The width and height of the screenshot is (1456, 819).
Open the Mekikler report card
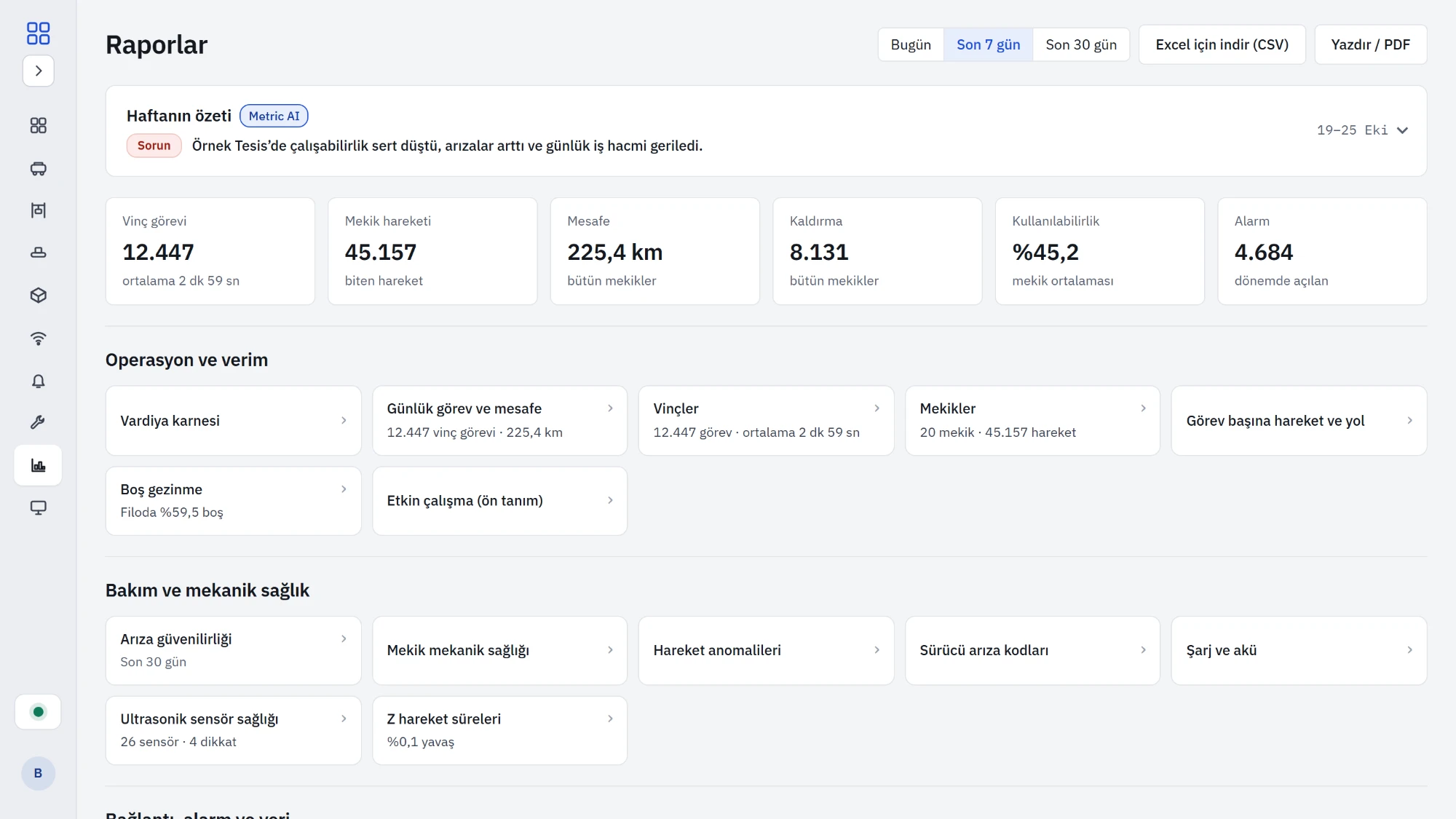coord(1032,421)
